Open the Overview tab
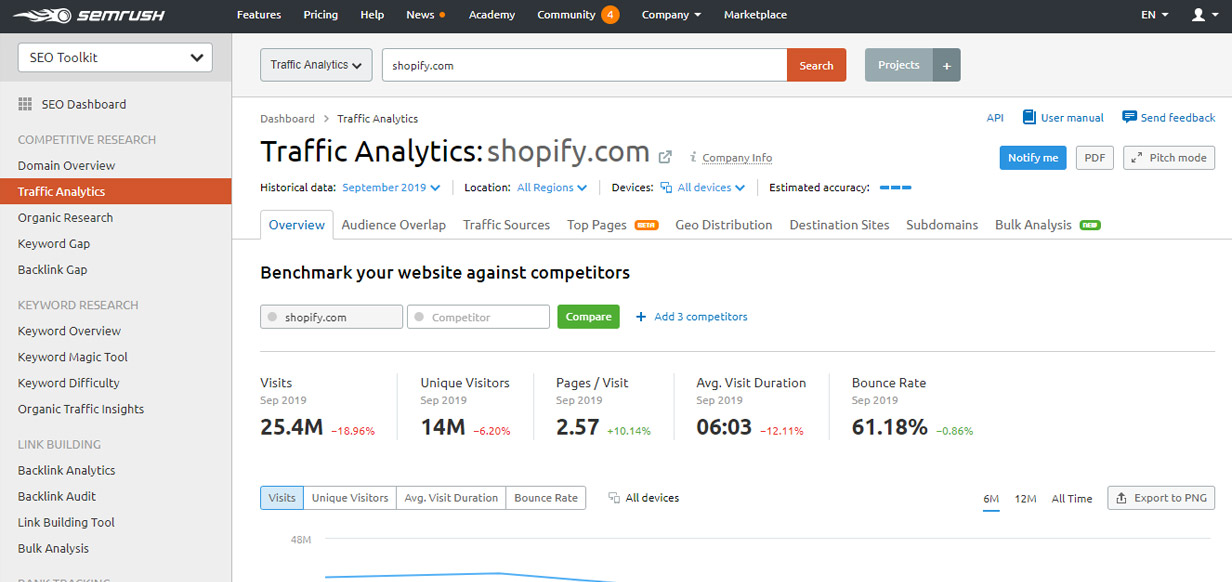 tap(297, 225)
